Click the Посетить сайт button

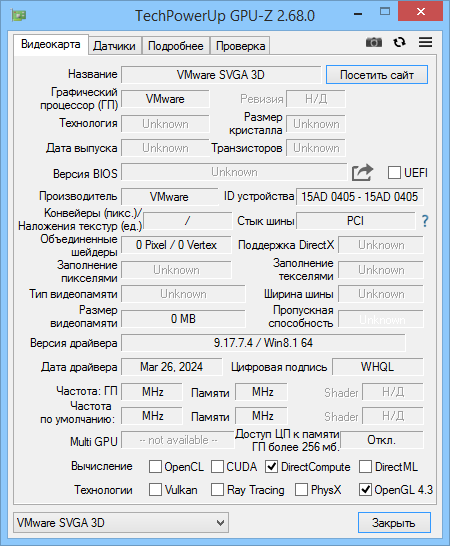(x=377, y=75)
